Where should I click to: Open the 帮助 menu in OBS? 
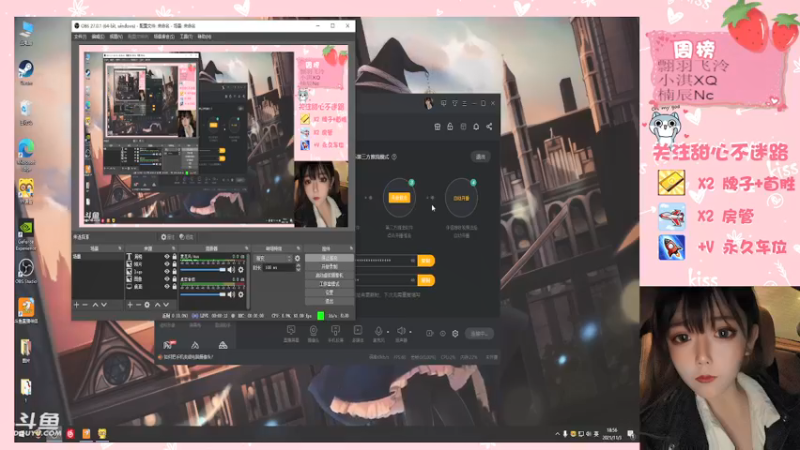(x=204, y=37)
